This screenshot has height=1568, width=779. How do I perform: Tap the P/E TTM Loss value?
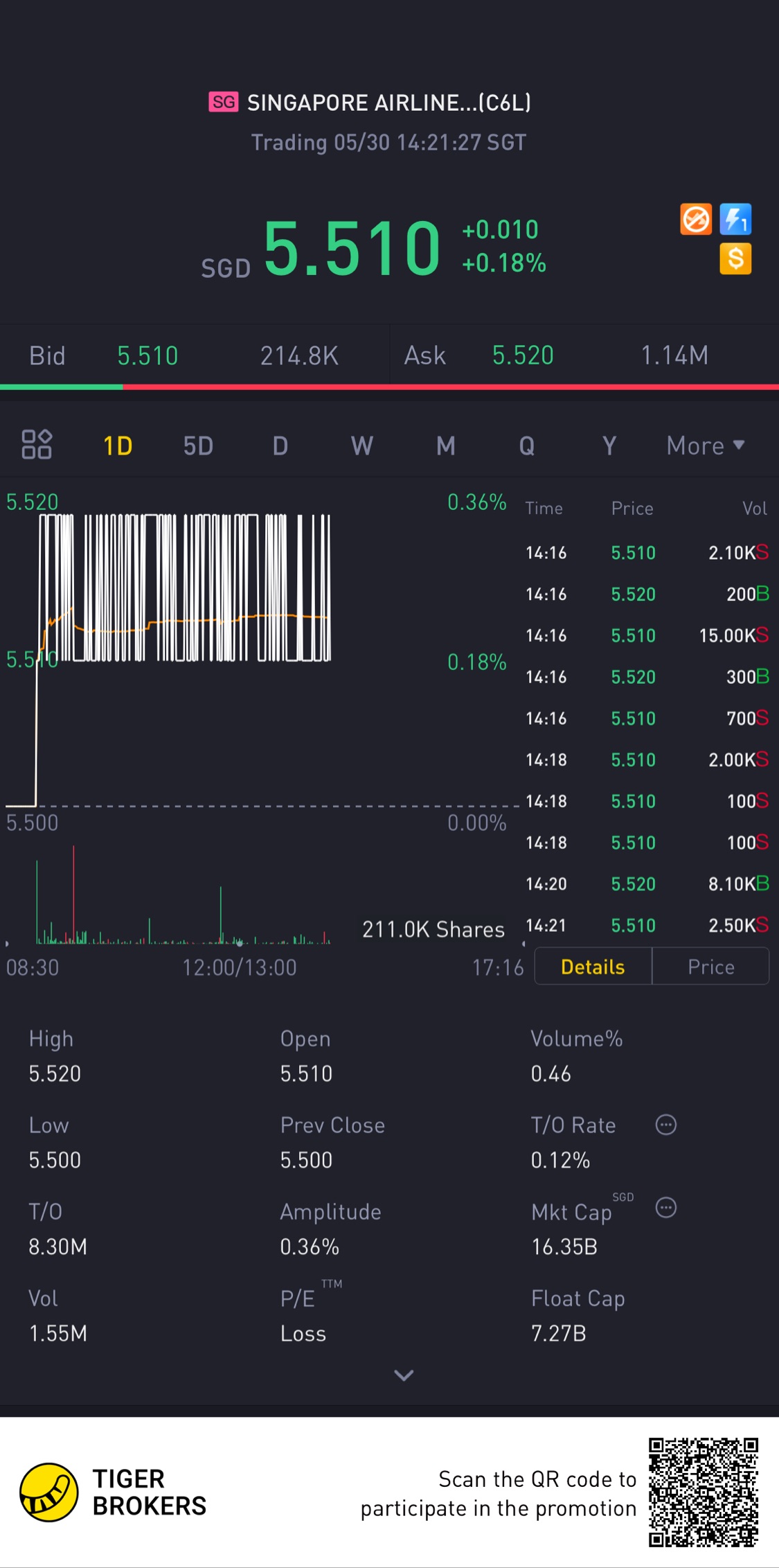[303, 1333]
